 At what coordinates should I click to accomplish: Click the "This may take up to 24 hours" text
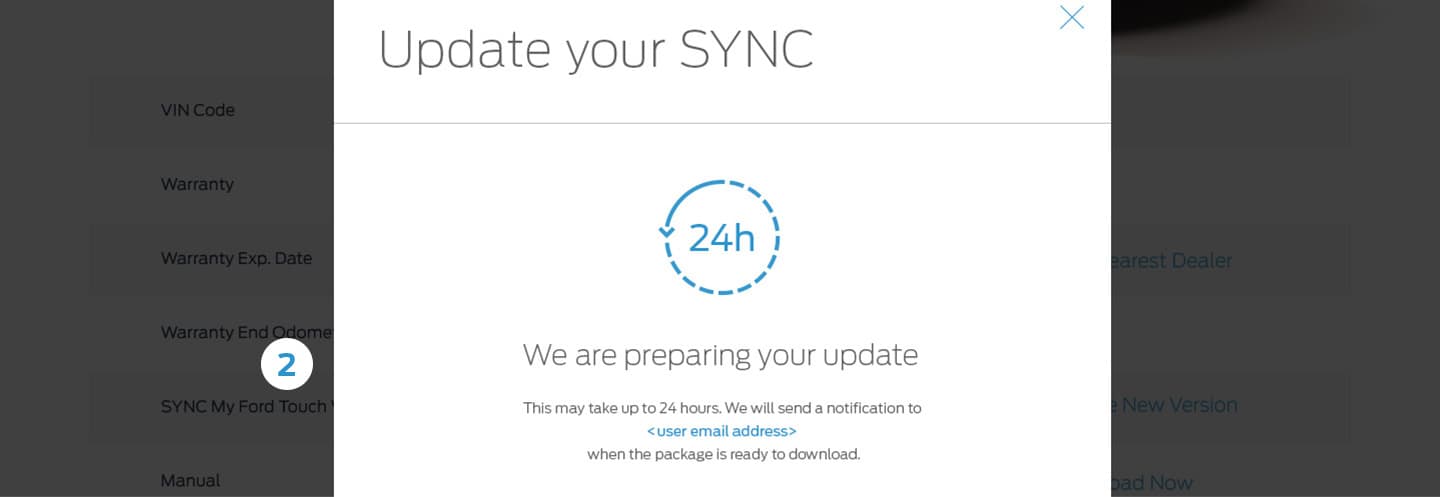(721, 408)
